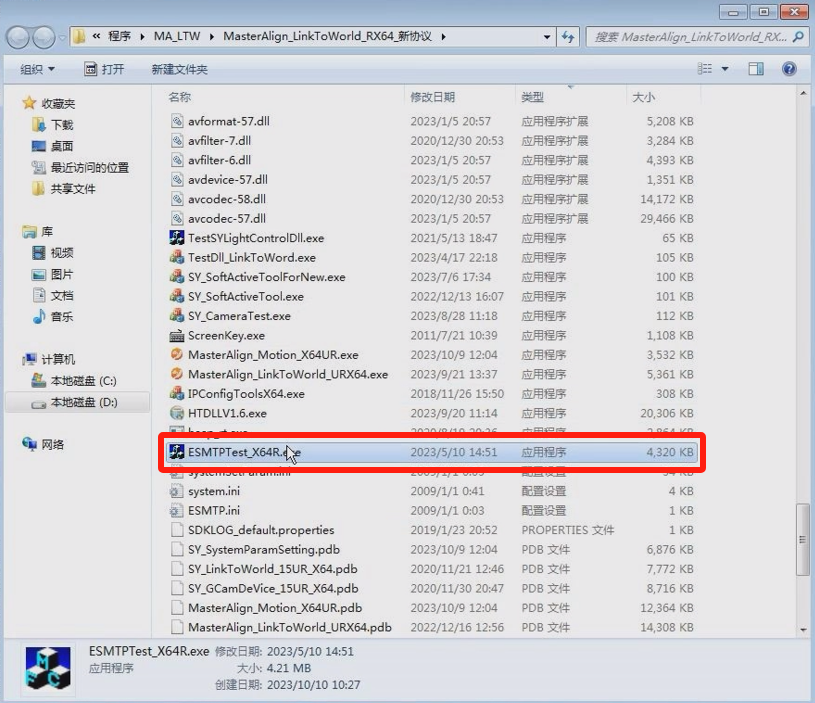Sort by 大小 column header
Image resolution: width=815 pixels, height=703 pixels.
[643, 97]
